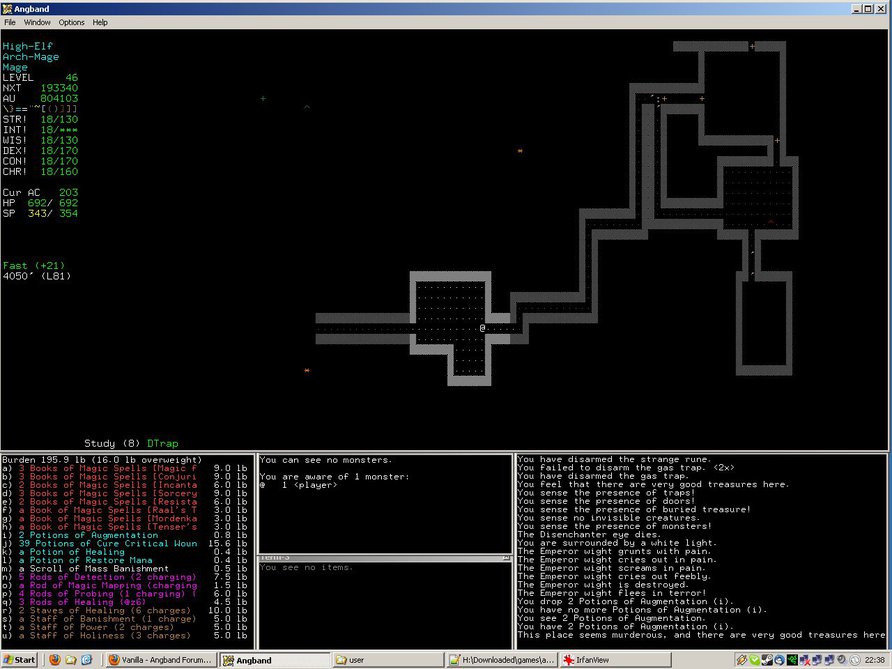Image resolution: width=892 pixels, height=669 pixels.
Task: Launch Firefox from the quick launch bar
Action: coord(54,660)
